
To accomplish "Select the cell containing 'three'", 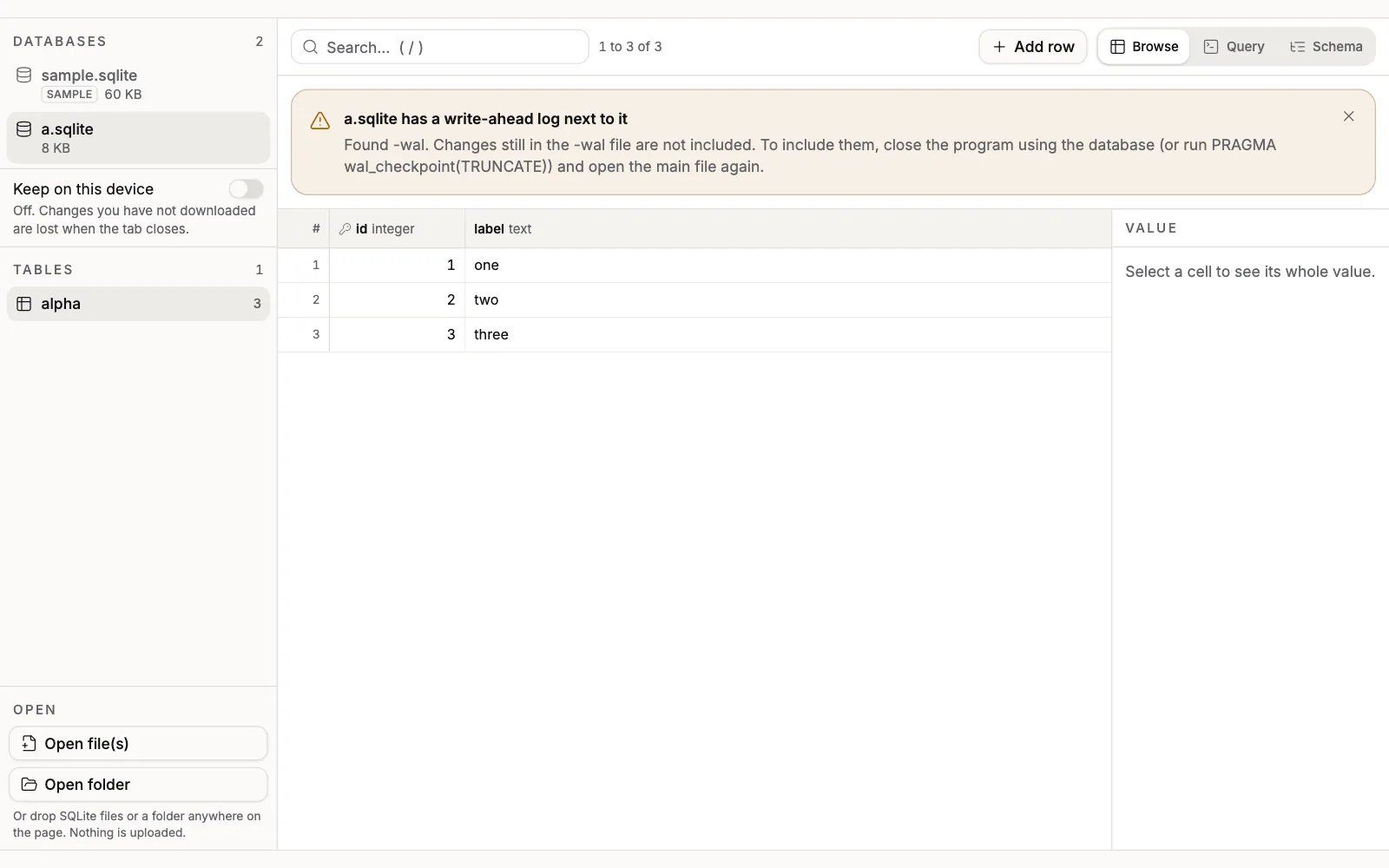I will [x=788, y=335].
